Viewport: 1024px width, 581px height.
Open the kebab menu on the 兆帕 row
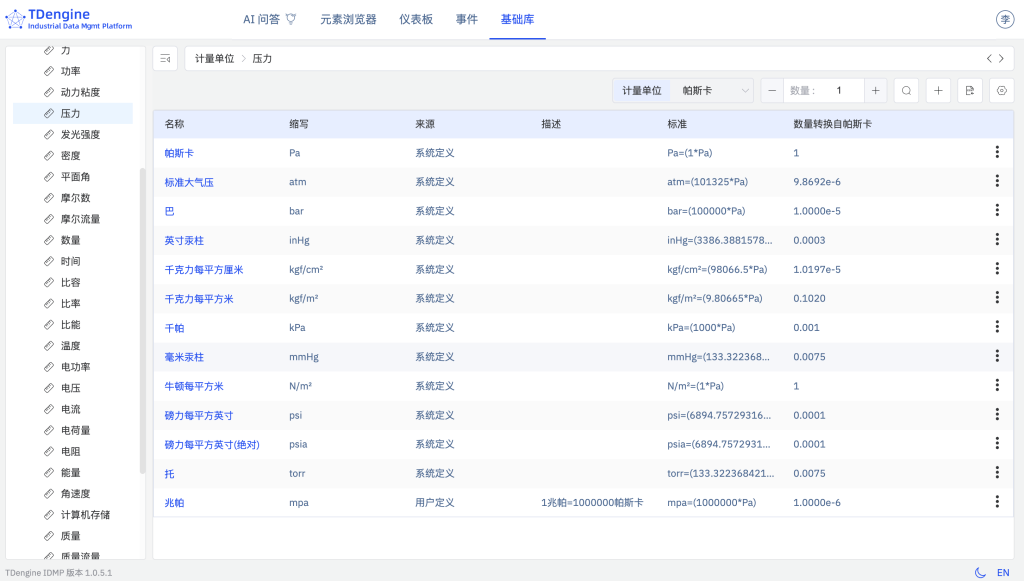tap(997, 502)
